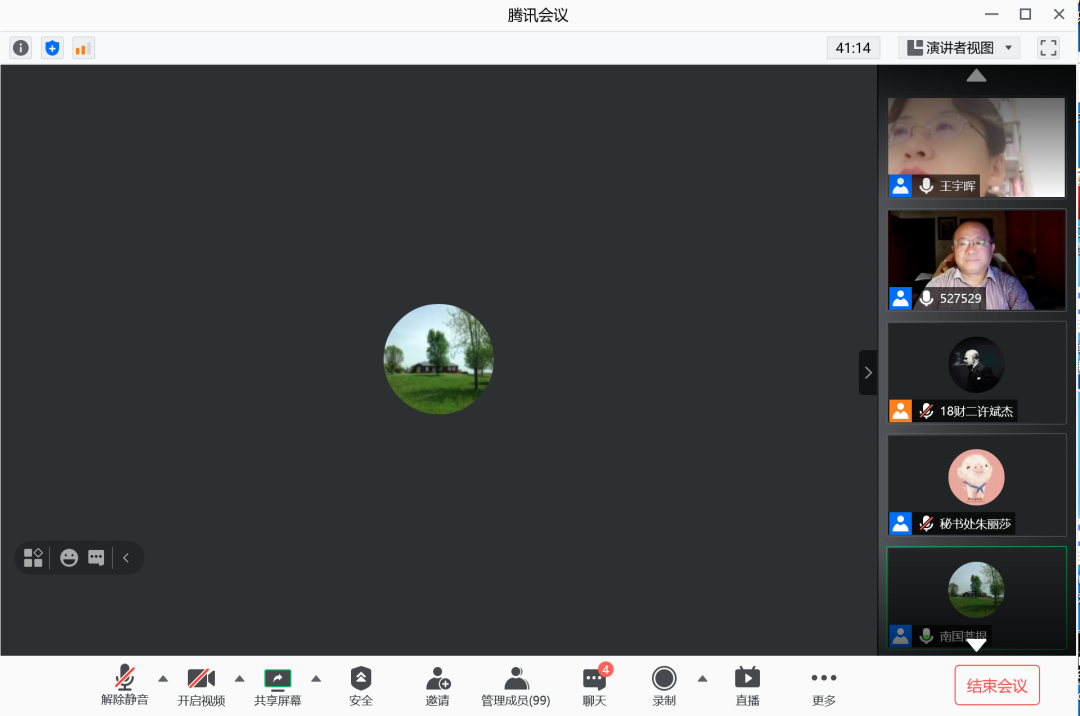This screenshot has width=1080, height=716.
Task: Select 527529 video thumbnail
Action: click(976, 260)
